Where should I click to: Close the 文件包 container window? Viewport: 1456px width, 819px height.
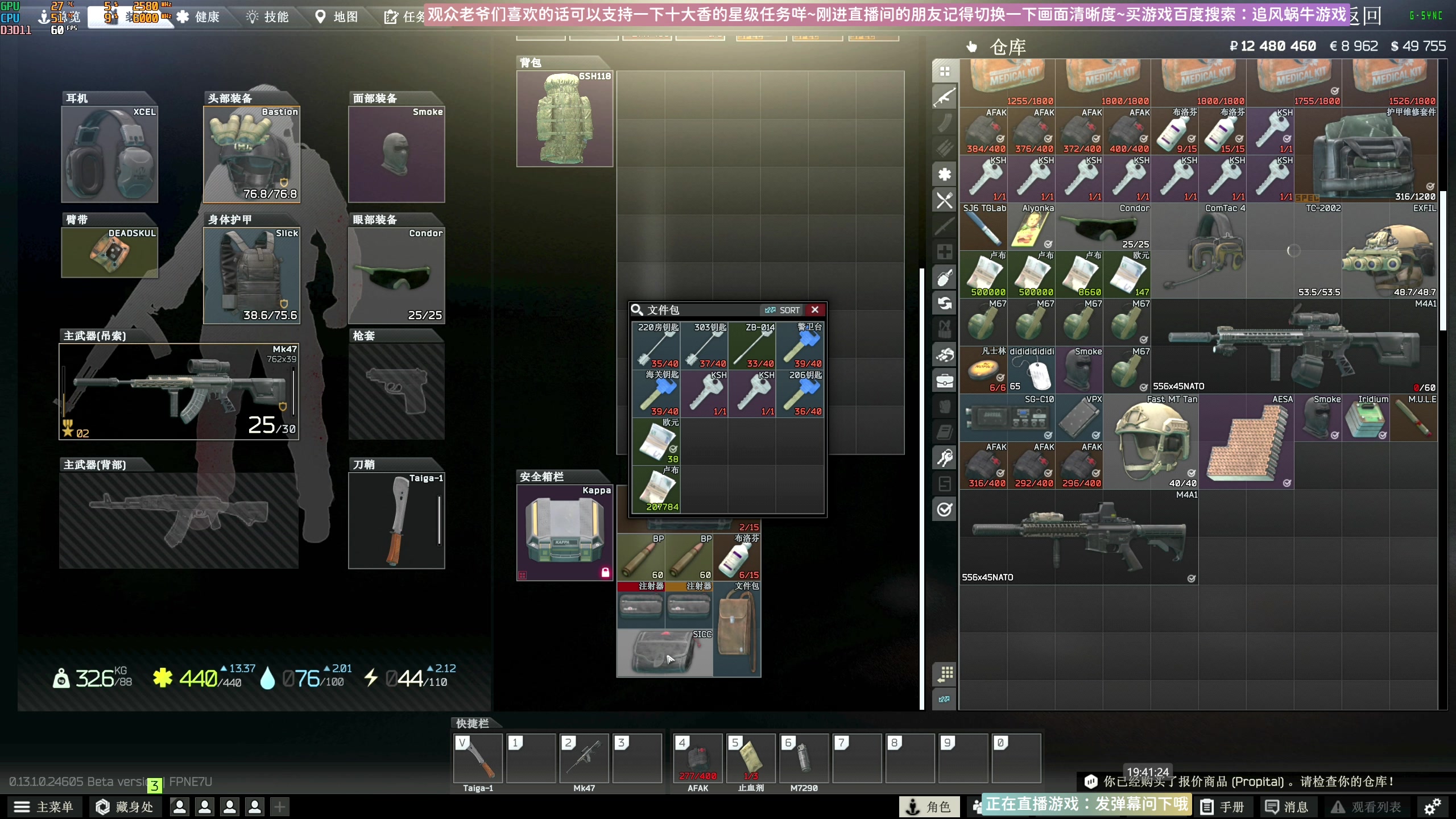(x=815, y=310)
